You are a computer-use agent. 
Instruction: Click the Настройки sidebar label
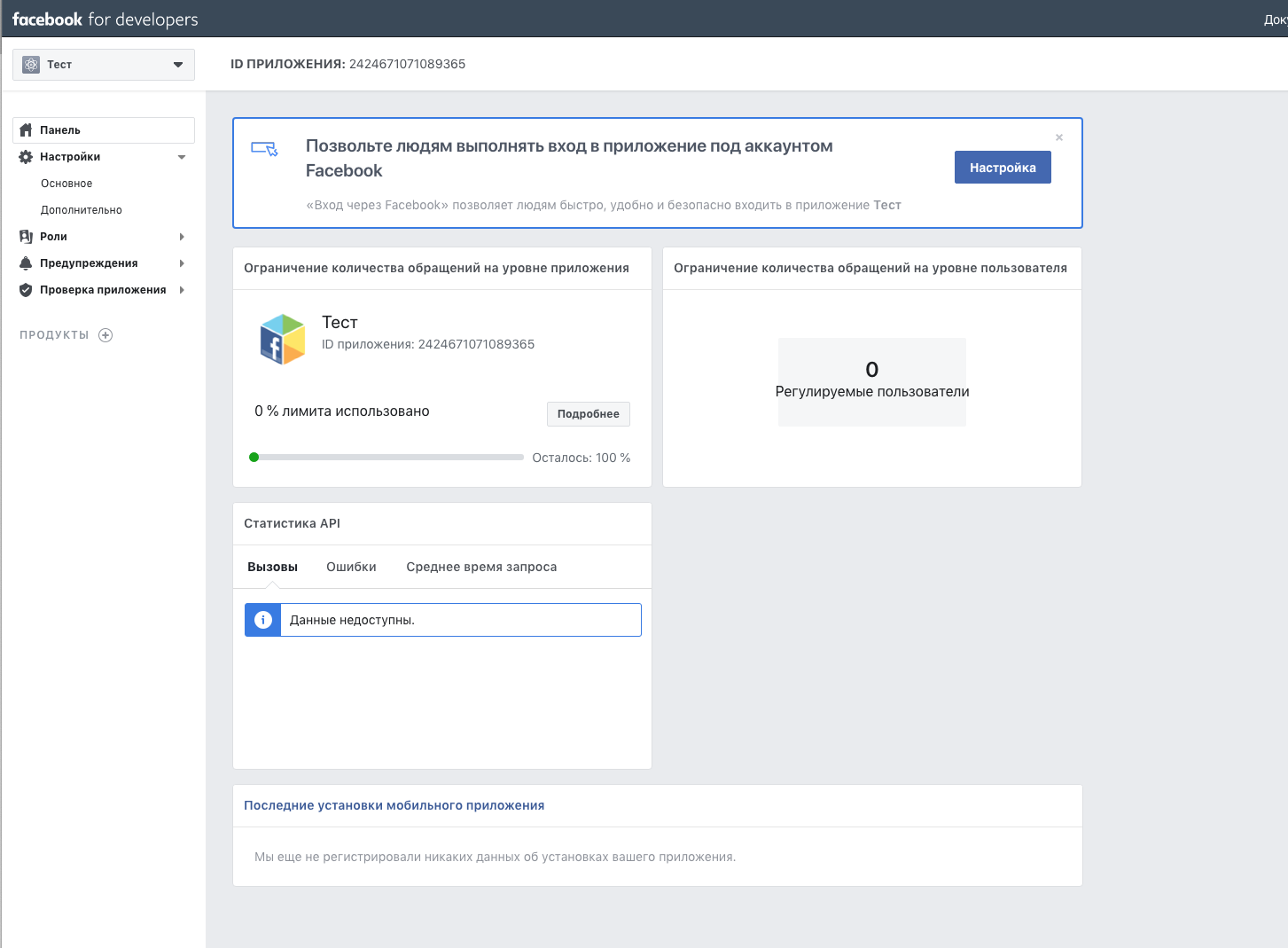(x=70, y=157)
